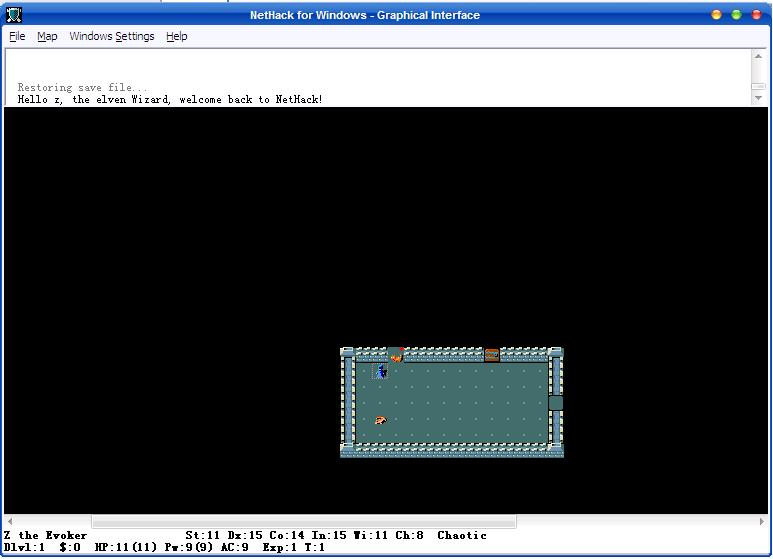Image resolution: width=773 pixels, height=559 pixels.
Task: Click the closed wooden door in the top wall
Action: coord(492,355)
